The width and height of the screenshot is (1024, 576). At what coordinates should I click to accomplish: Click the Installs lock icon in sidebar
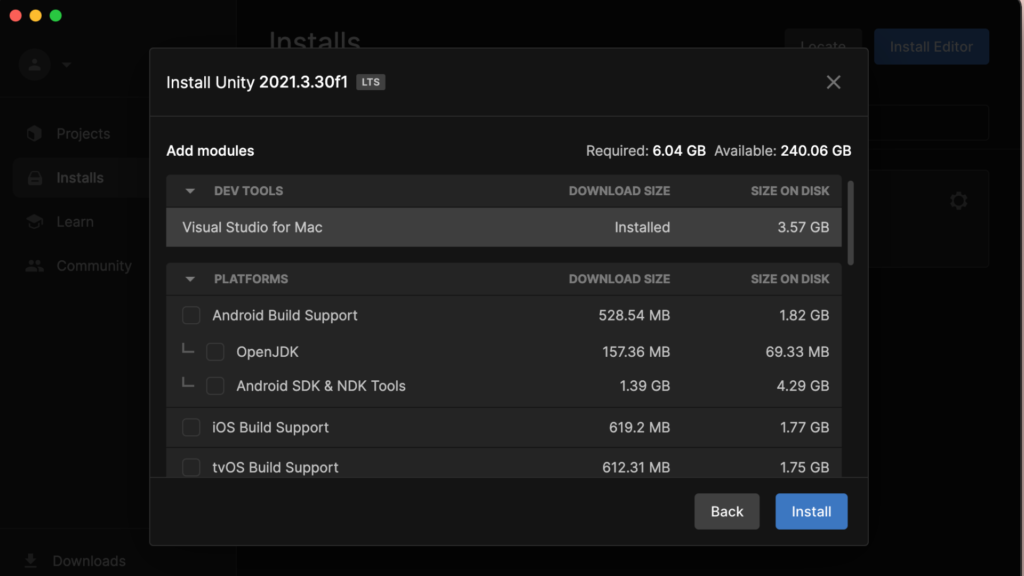pyautogui.click(x=35, y=178)
